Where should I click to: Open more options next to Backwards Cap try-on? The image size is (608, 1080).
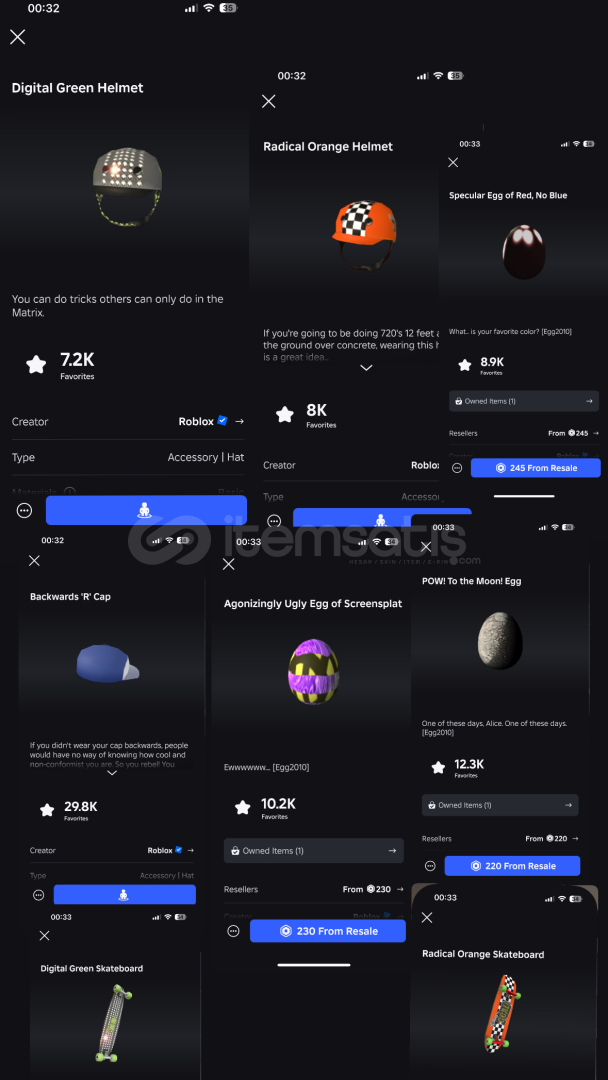pyautogui.click(x=39, y=895)
